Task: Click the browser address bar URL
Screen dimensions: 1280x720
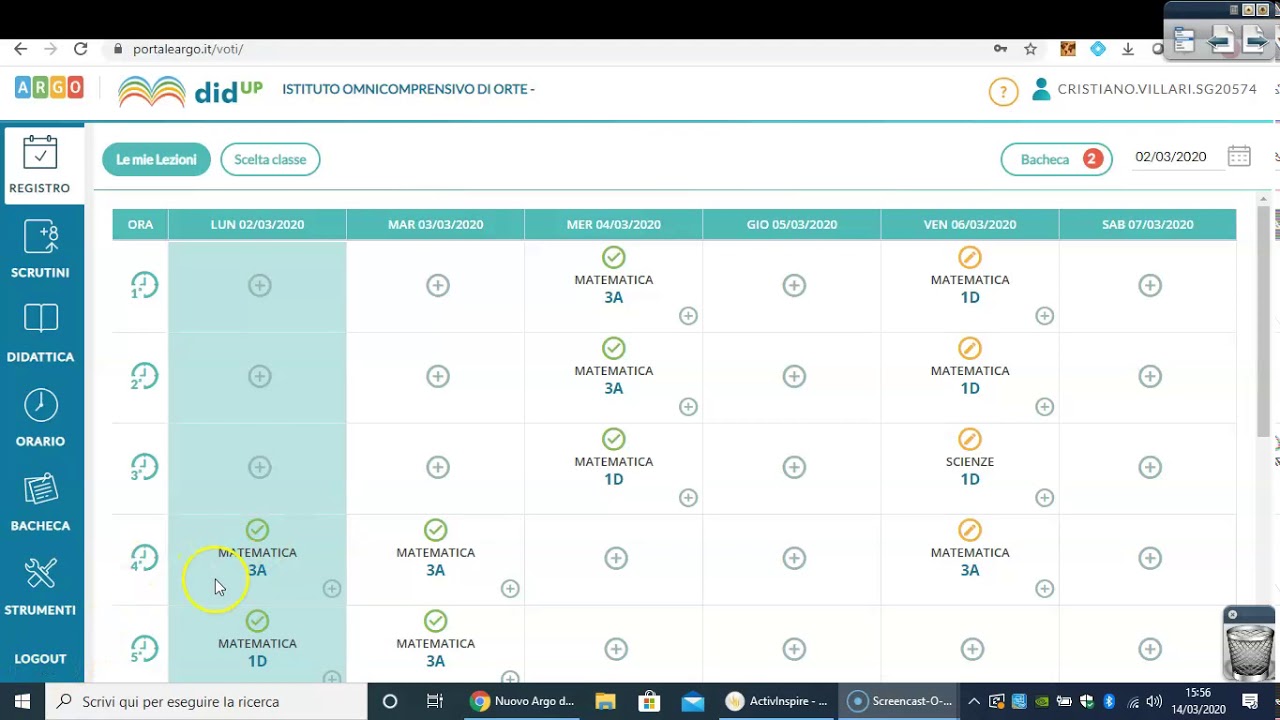Action: click(188, 49)
